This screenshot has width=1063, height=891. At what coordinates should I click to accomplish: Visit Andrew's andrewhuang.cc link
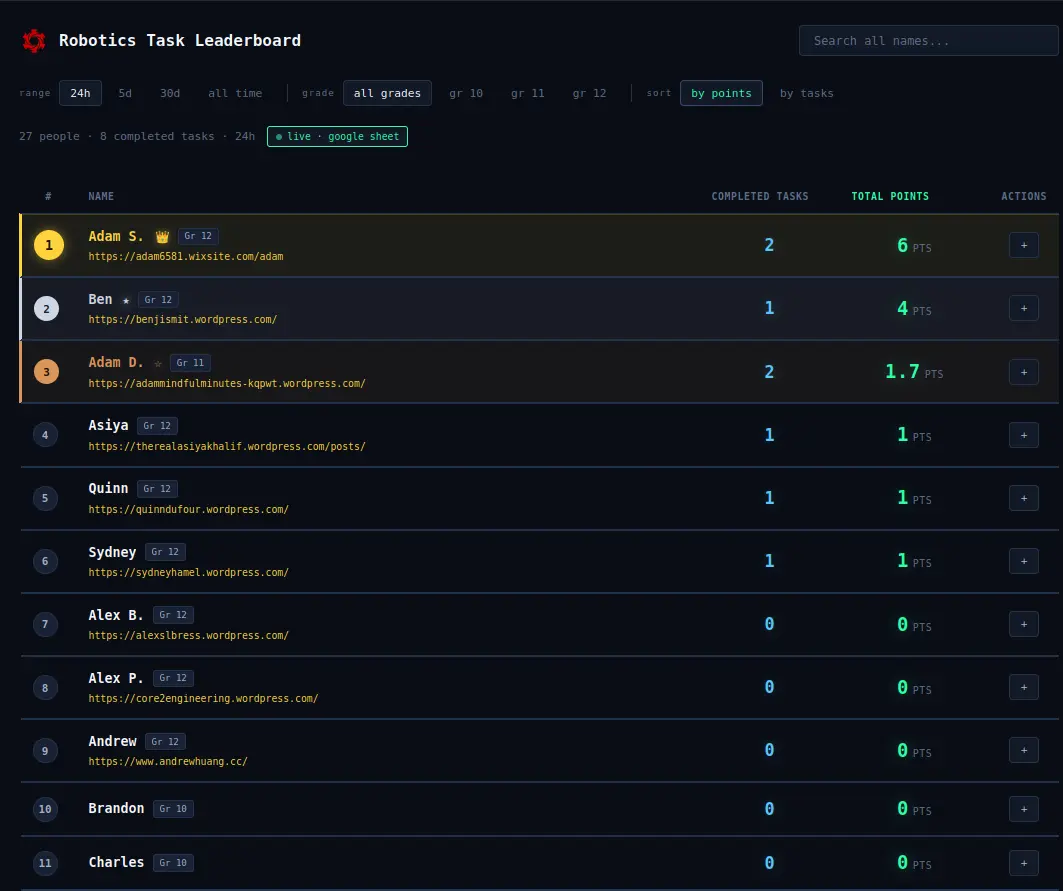point(168,761)
